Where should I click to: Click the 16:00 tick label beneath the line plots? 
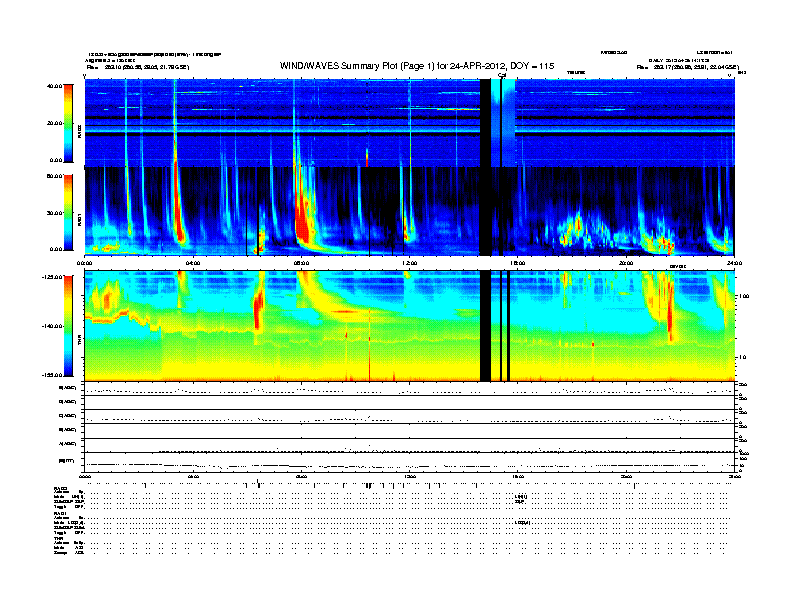518,476
